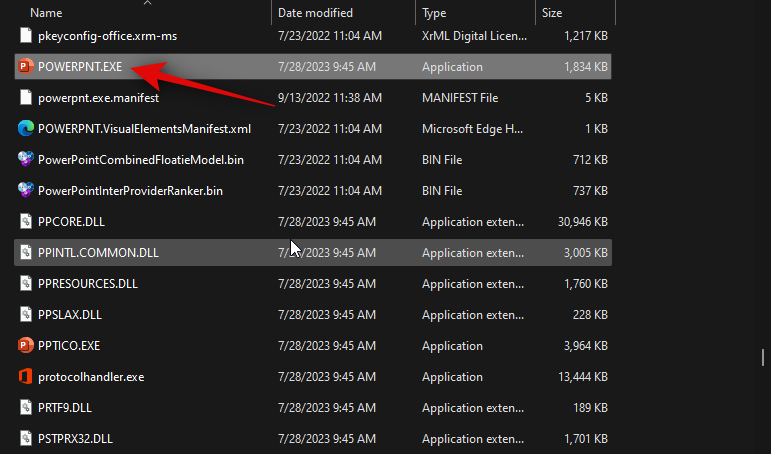Click the 9/13/2022 11:38 AM date cell
Viewport: 771px width, 454px height.
point(329,98)
